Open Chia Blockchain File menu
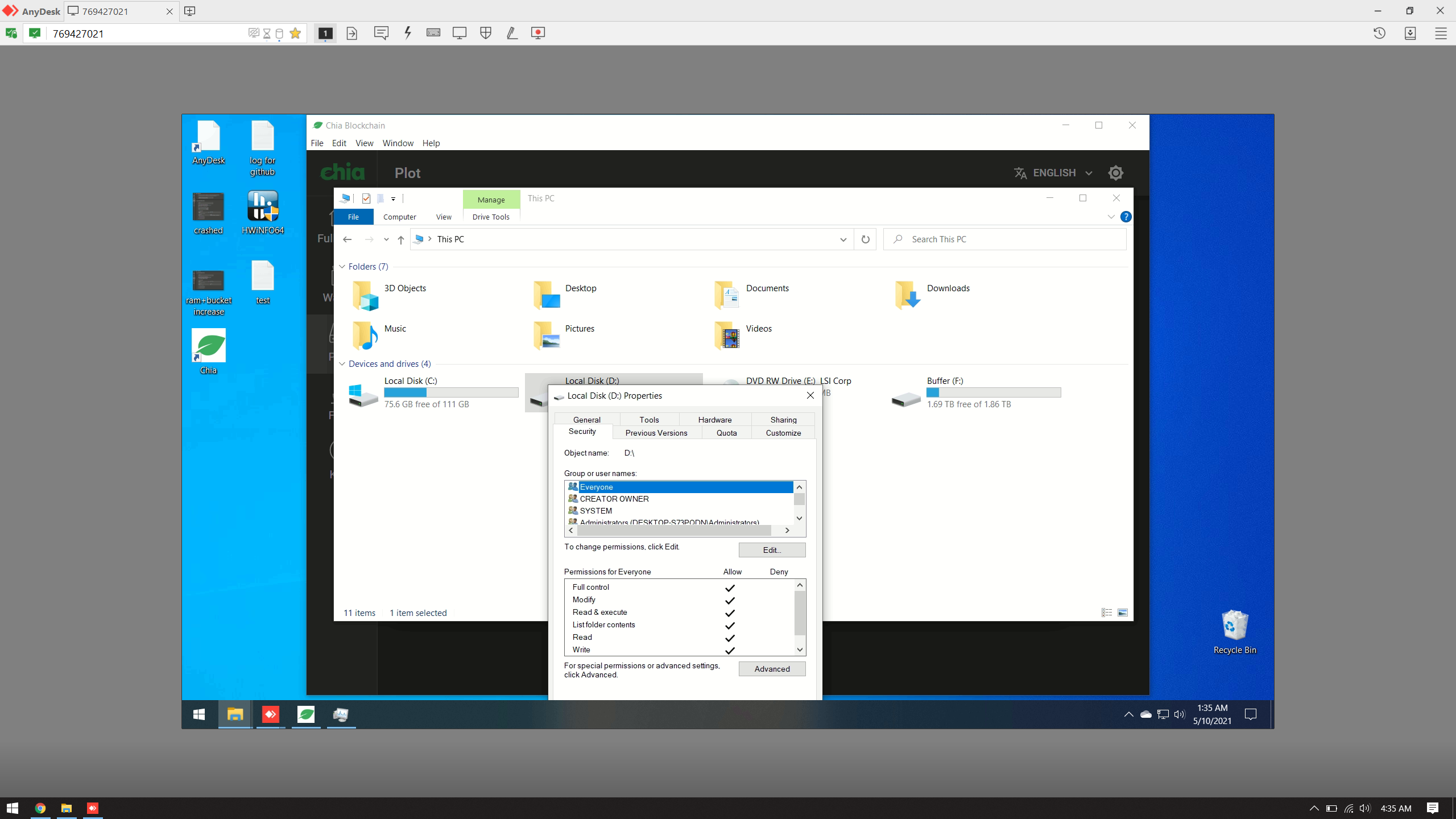The width and height of the screenshot is (1456, 819). click(x=317, y=143)
